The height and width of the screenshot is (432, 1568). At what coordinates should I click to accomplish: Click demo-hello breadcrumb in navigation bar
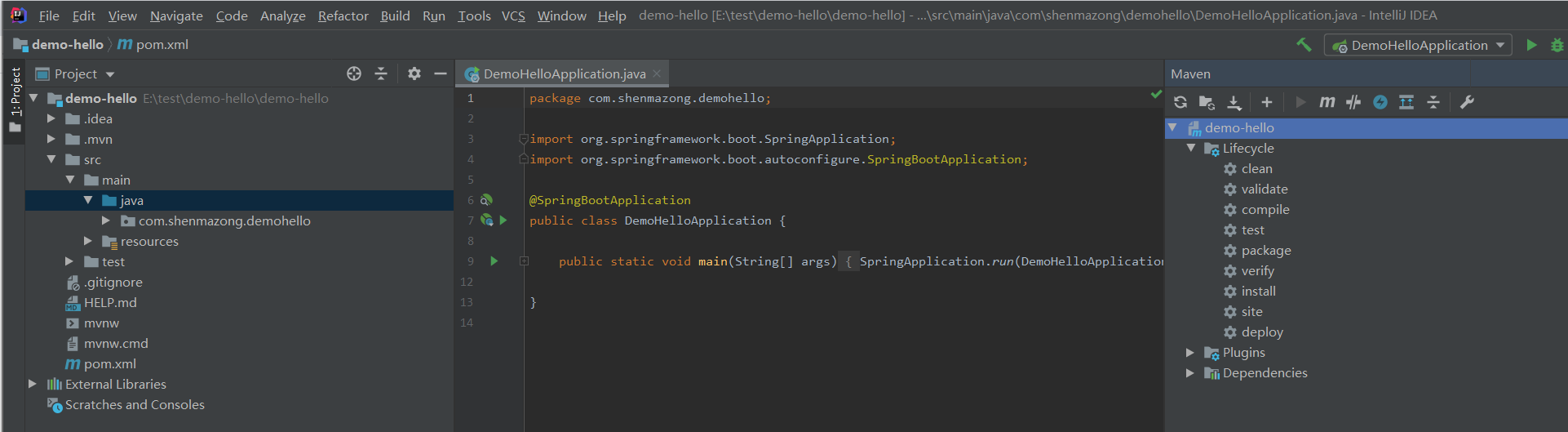click(x=59, y=45)
